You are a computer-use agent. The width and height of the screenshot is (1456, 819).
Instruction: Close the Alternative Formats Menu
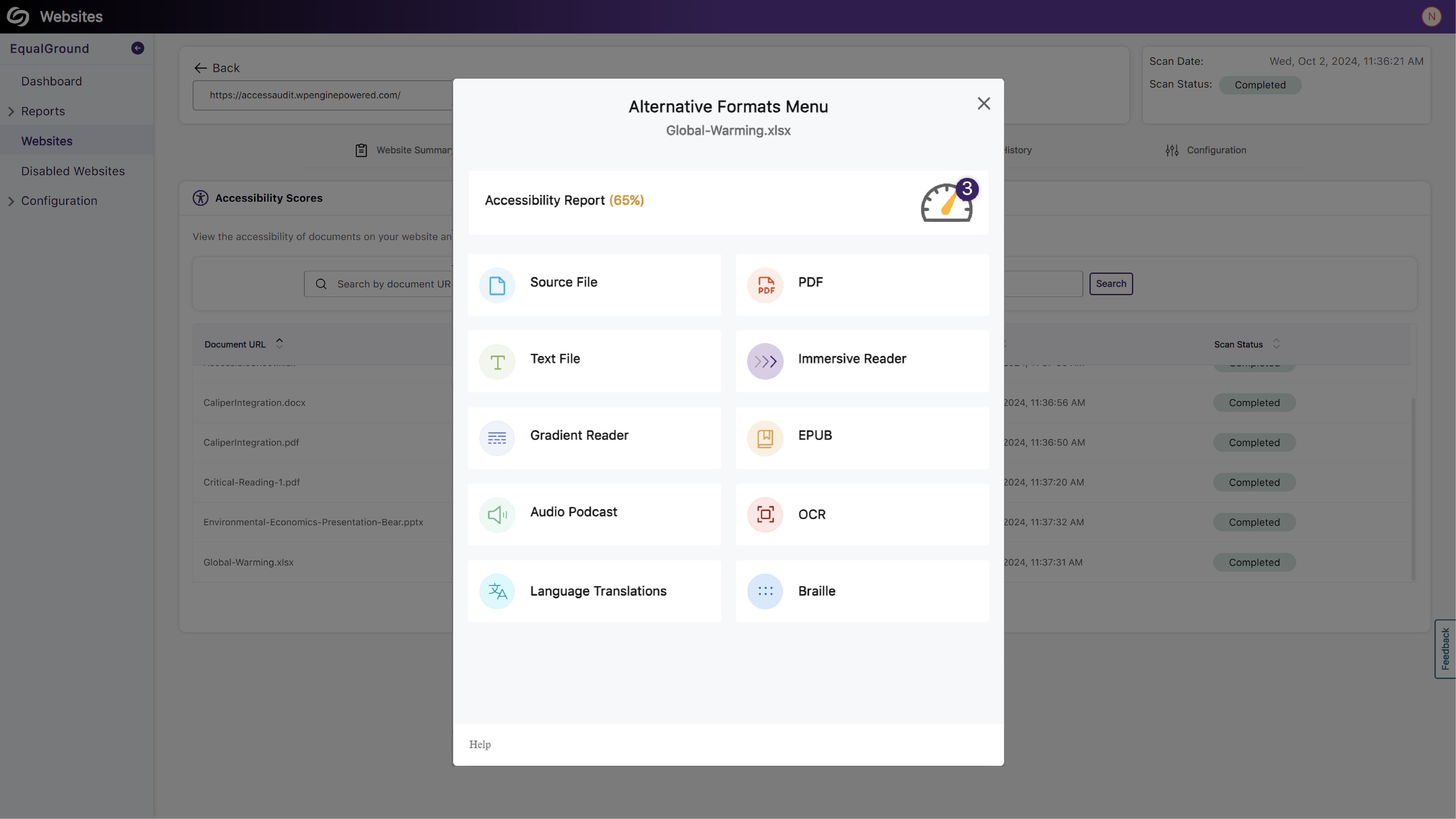983,103
